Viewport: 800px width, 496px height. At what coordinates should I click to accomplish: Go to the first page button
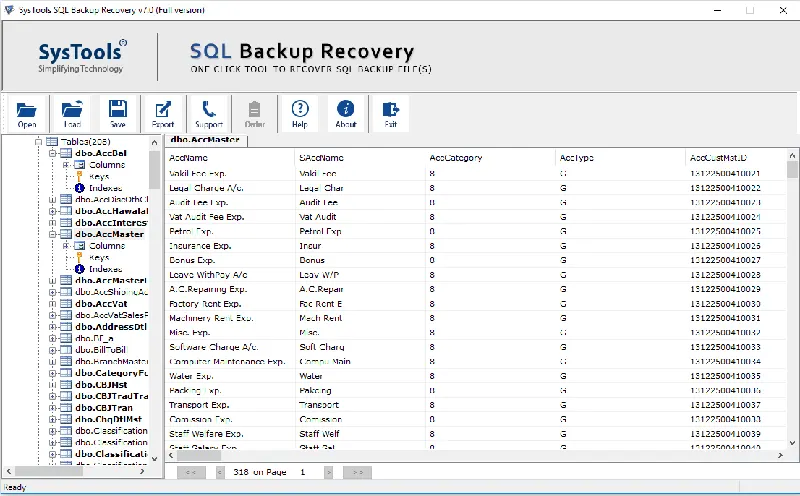click(191, 473)
